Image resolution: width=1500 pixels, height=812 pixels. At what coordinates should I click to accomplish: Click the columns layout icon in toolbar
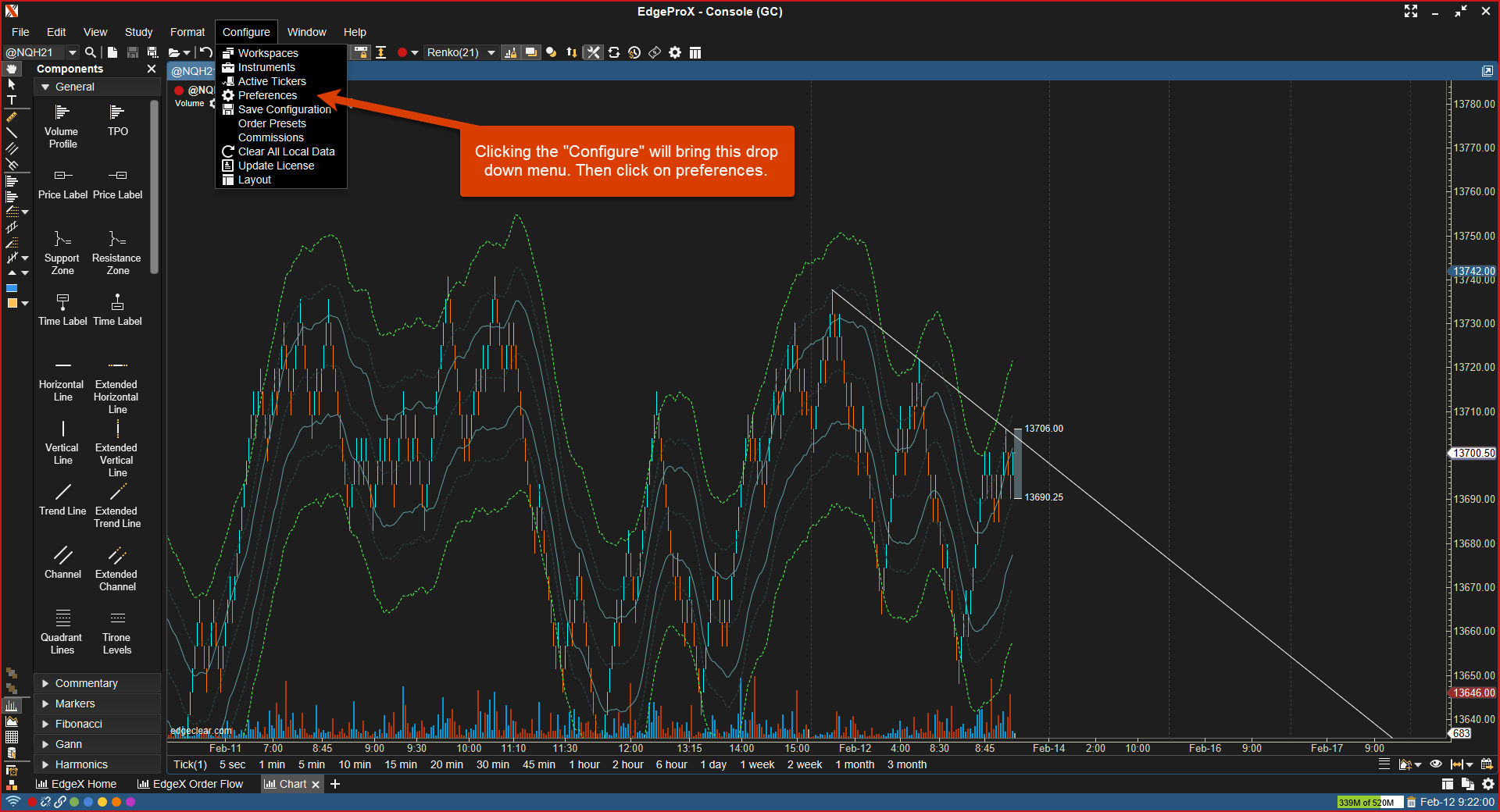pos(695,52)
